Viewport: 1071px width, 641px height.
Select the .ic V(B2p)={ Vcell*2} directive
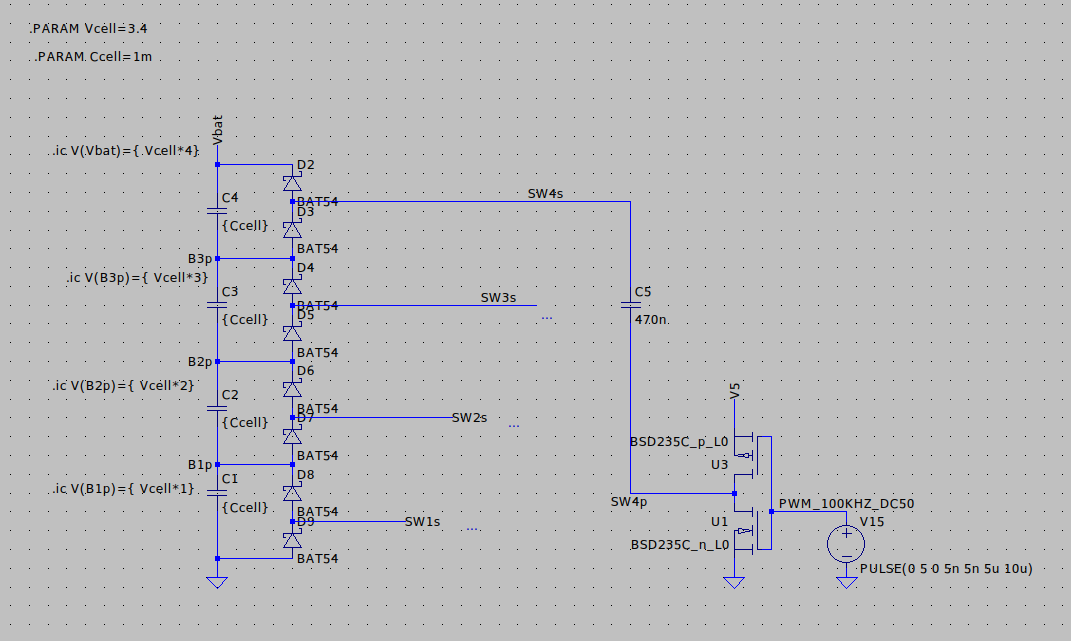coord(124,385)
